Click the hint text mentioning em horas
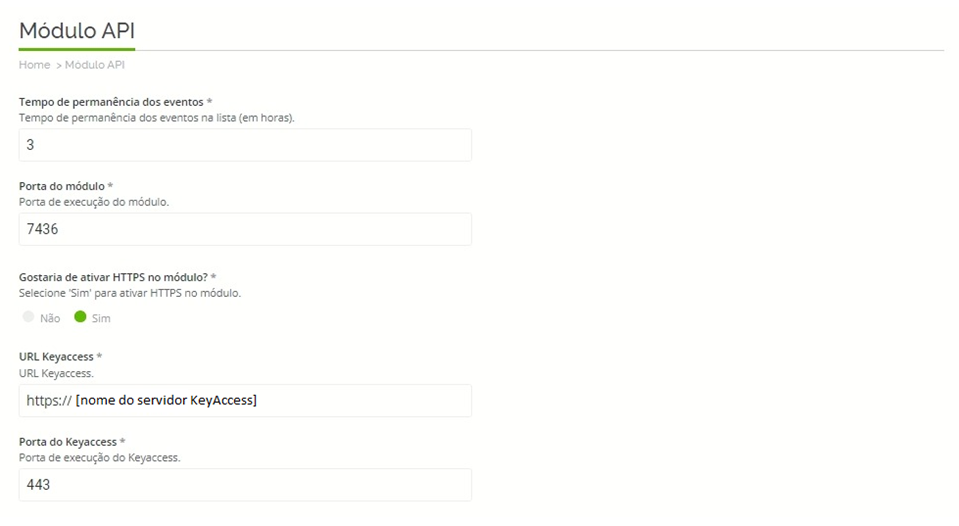 coord(157,118)
